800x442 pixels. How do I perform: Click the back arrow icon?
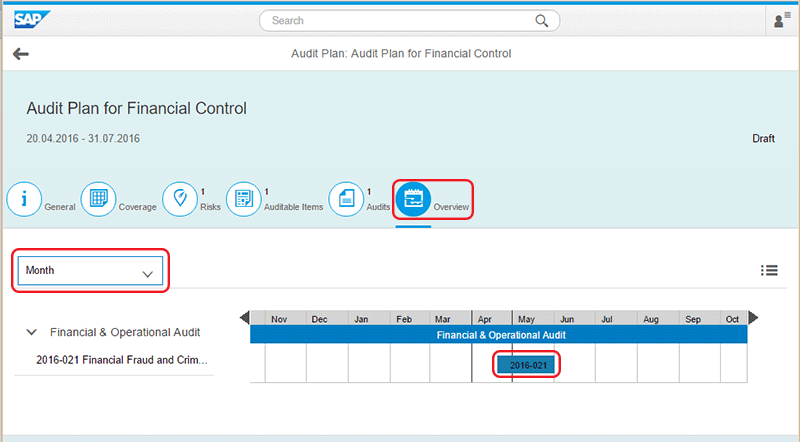pyautogui.click(x=21, y=54)
